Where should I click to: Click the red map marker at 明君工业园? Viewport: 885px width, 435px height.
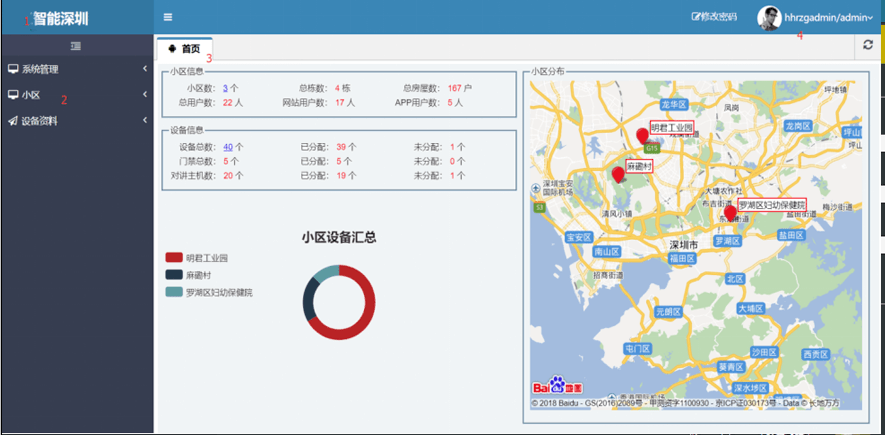click(x=642, y=137)
